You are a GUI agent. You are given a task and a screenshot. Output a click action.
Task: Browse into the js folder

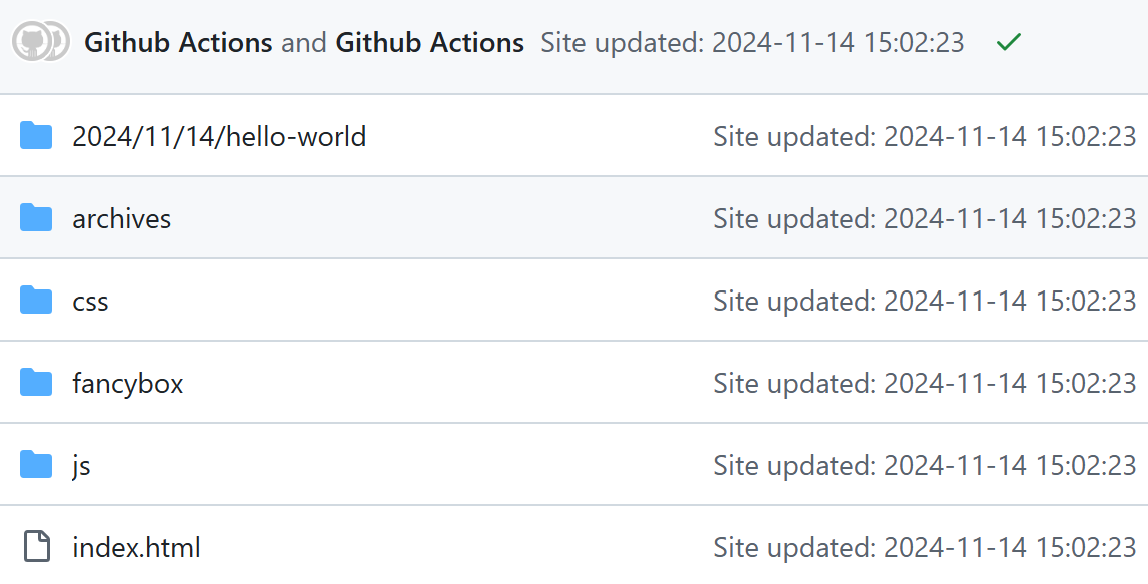pos(81,465)
